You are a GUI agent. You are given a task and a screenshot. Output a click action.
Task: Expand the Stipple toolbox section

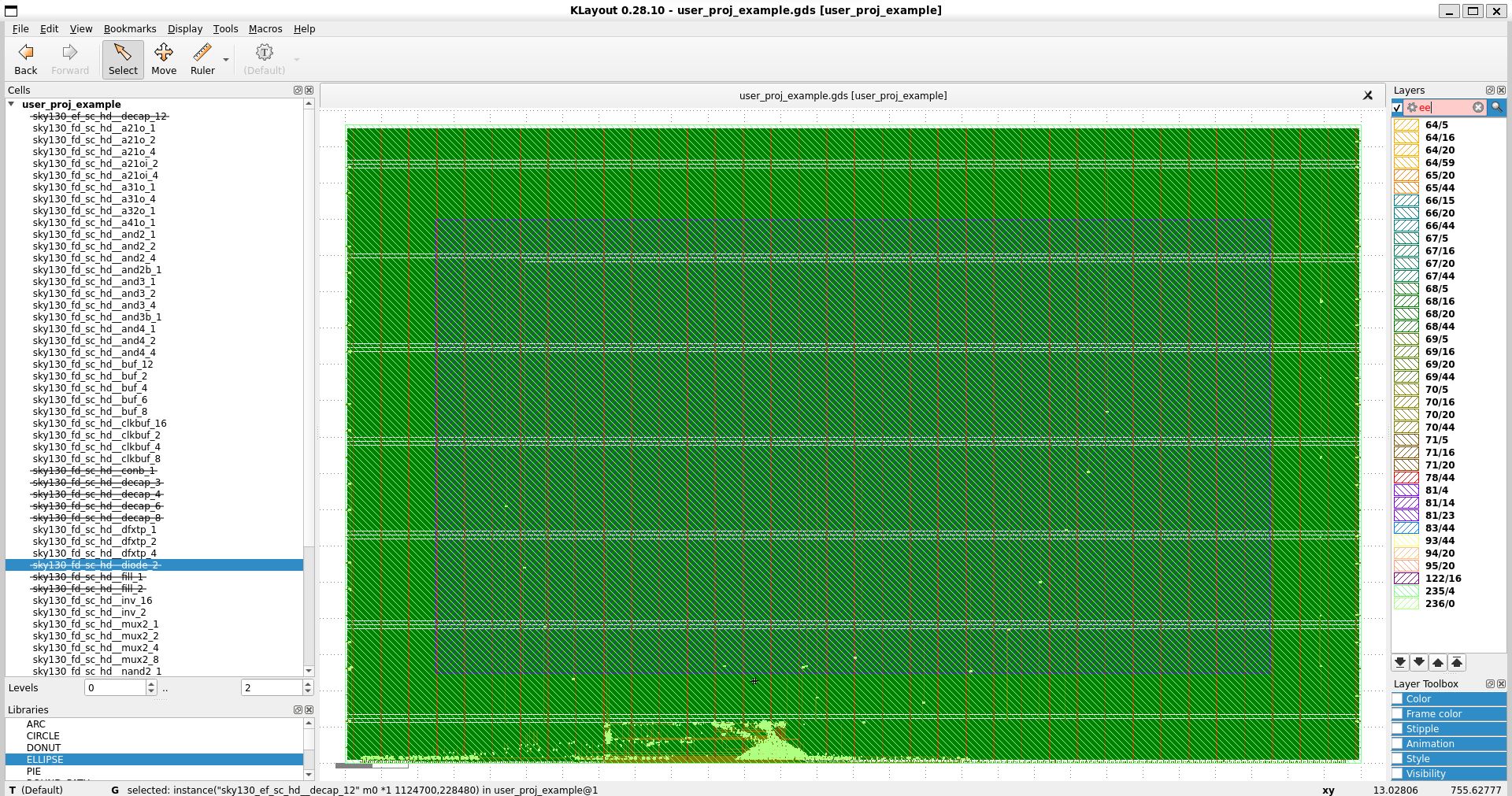(1449, 729)
